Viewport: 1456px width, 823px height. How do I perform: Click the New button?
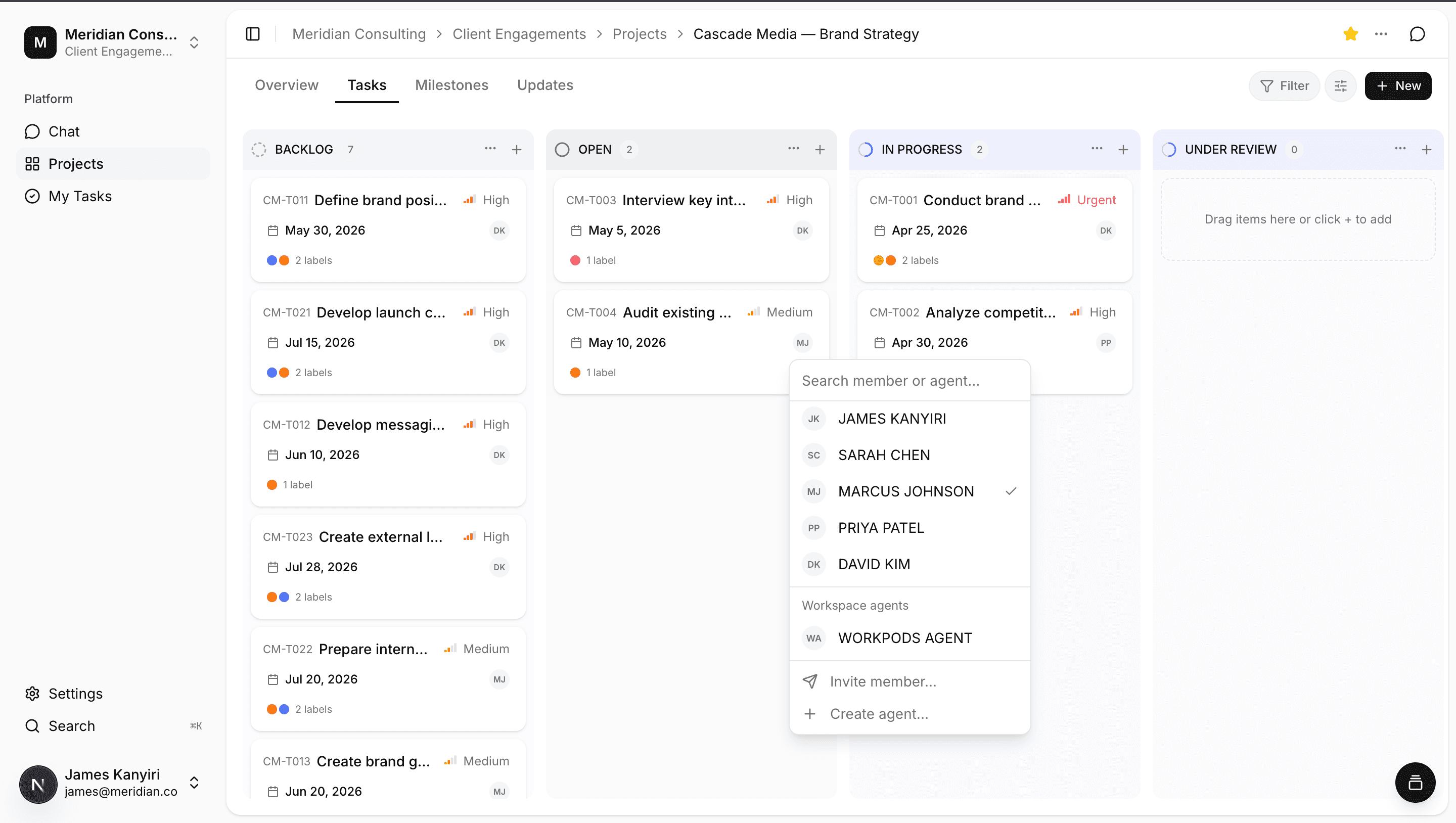pyautogui.click(x=1397, y=86)
